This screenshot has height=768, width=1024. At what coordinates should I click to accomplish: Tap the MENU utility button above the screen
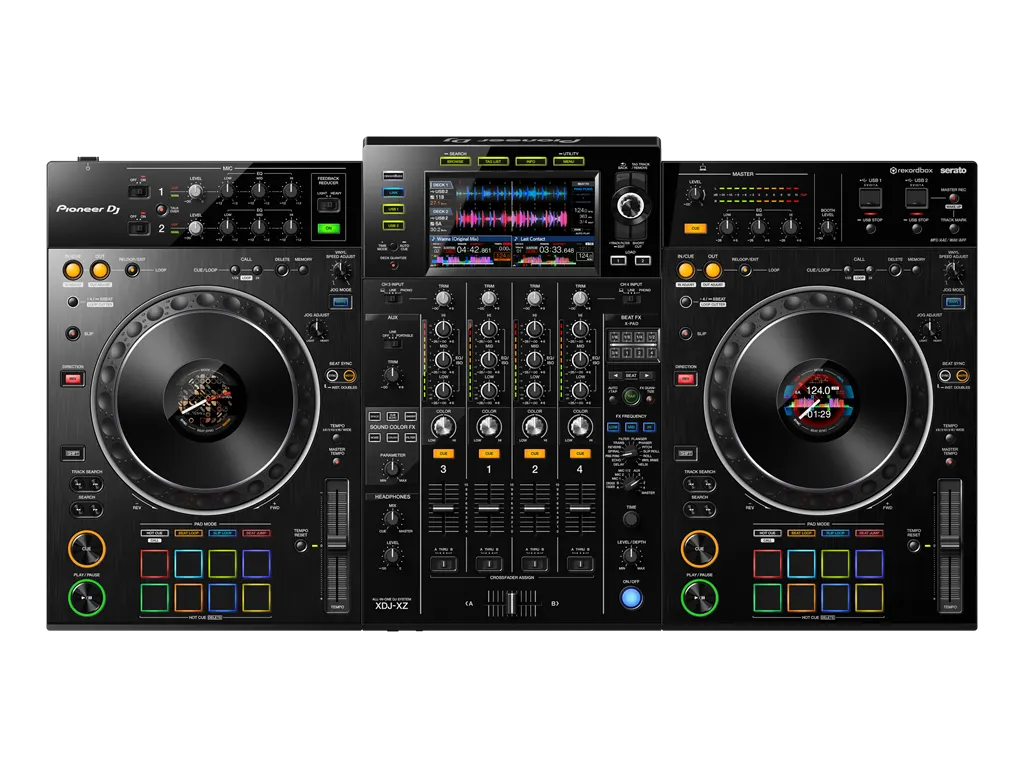(x=569, y=161)
